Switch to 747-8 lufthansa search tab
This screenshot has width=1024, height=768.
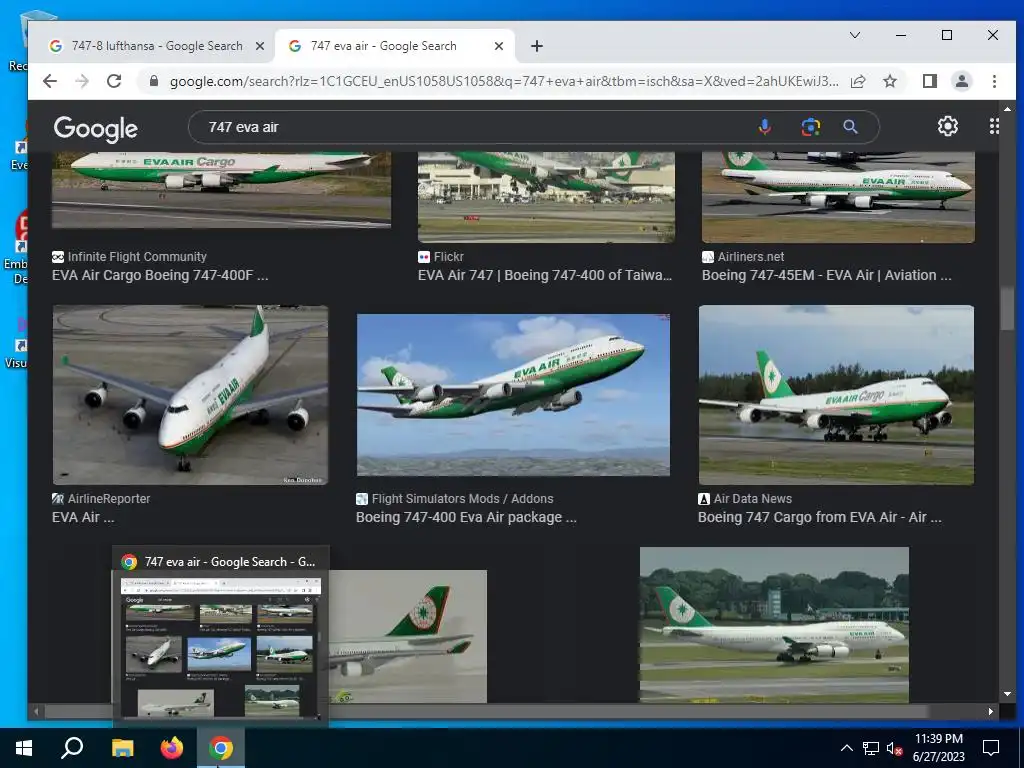click(155, 46)
